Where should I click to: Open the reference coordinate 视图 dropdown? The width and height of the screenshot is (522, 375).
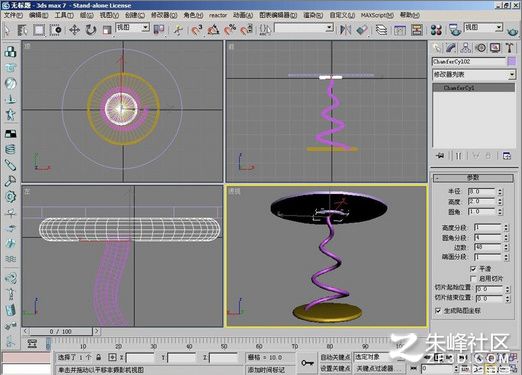click(x=132, y=28)
